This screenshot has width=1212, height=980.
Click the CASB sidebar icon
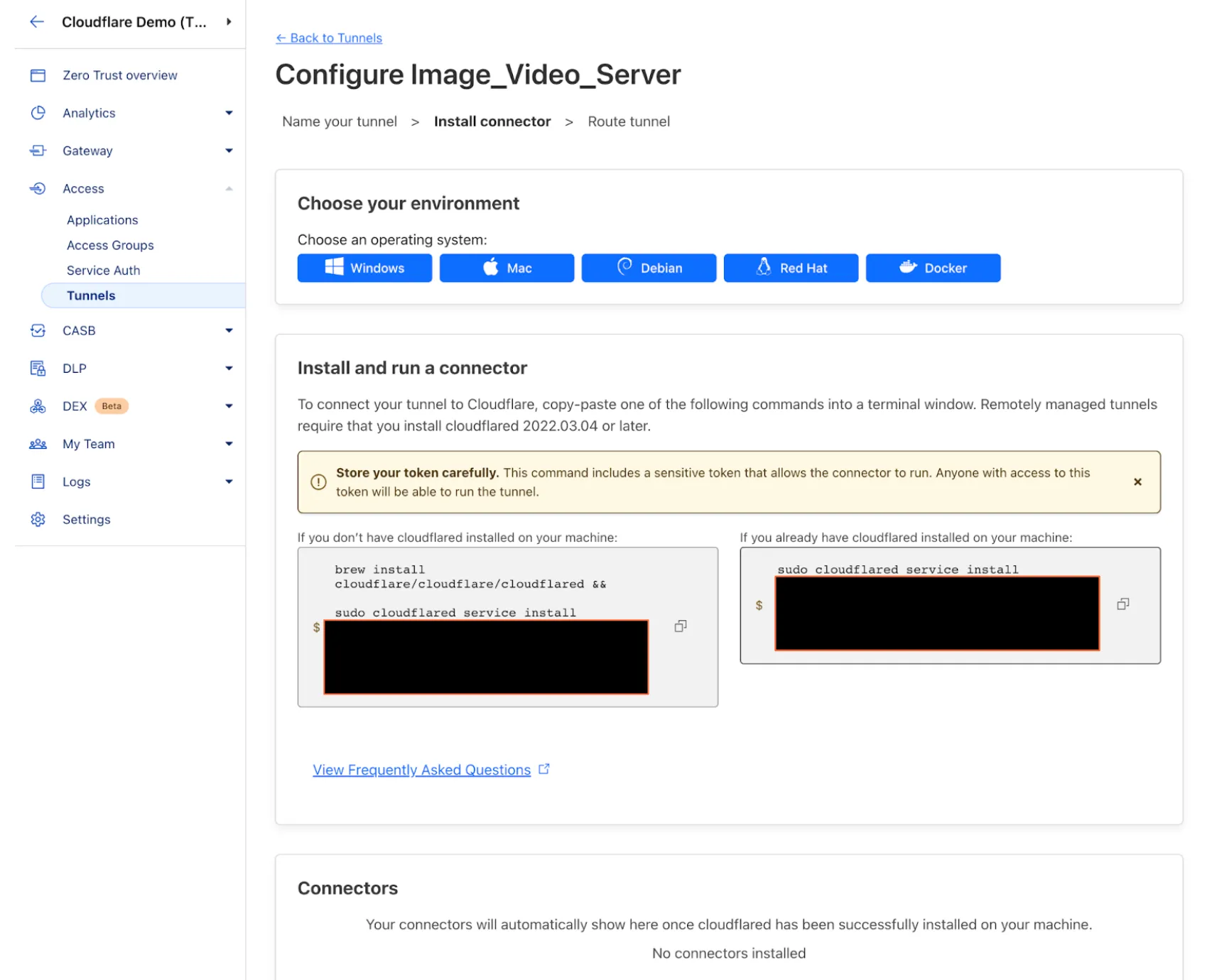(x=38, y=330)
